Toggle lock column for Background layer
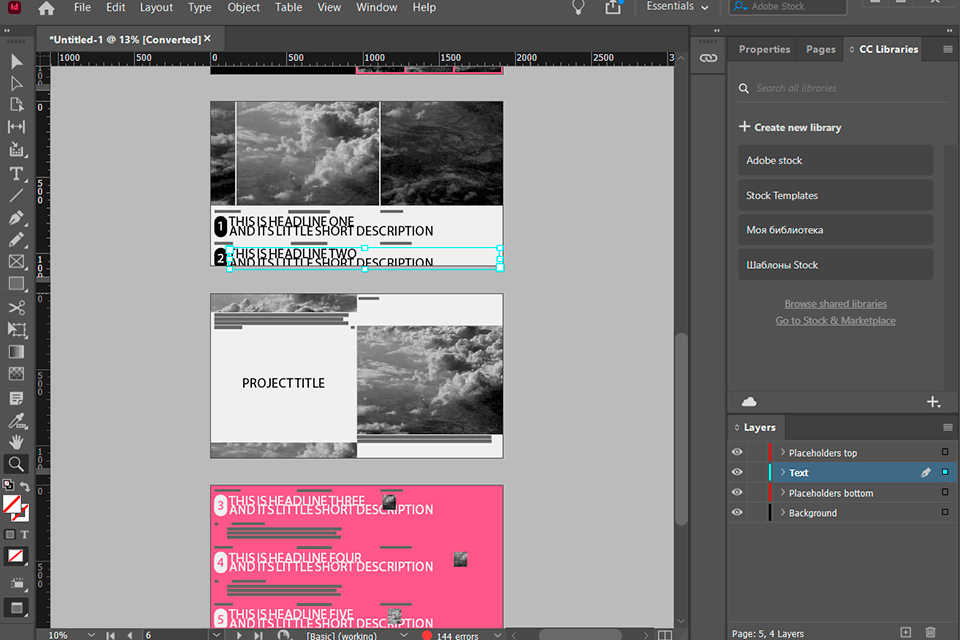 click(757, 513)
